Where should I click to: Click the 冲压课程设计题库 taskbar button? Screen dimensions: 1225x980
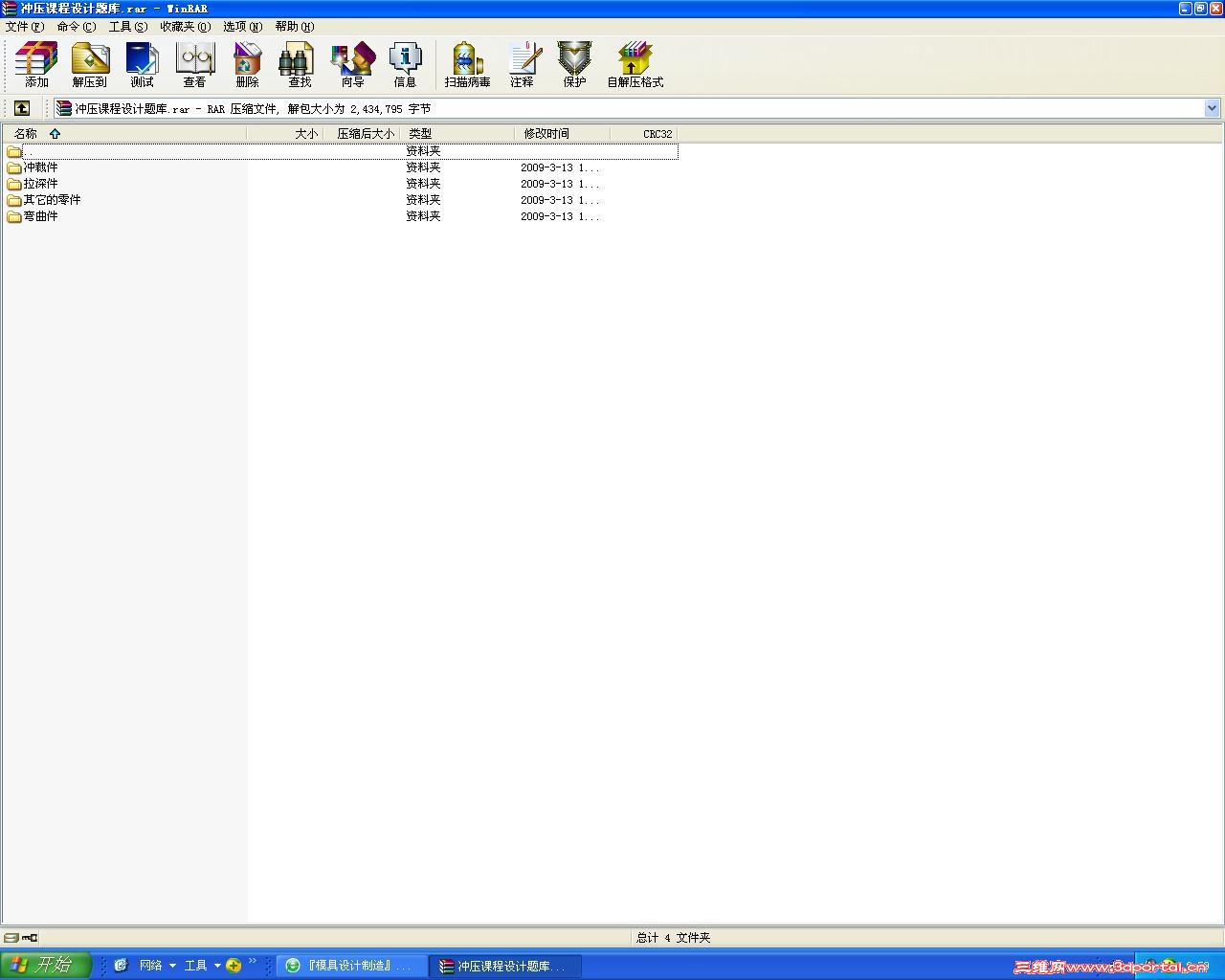pyautogui.click(x=505, y=966)
